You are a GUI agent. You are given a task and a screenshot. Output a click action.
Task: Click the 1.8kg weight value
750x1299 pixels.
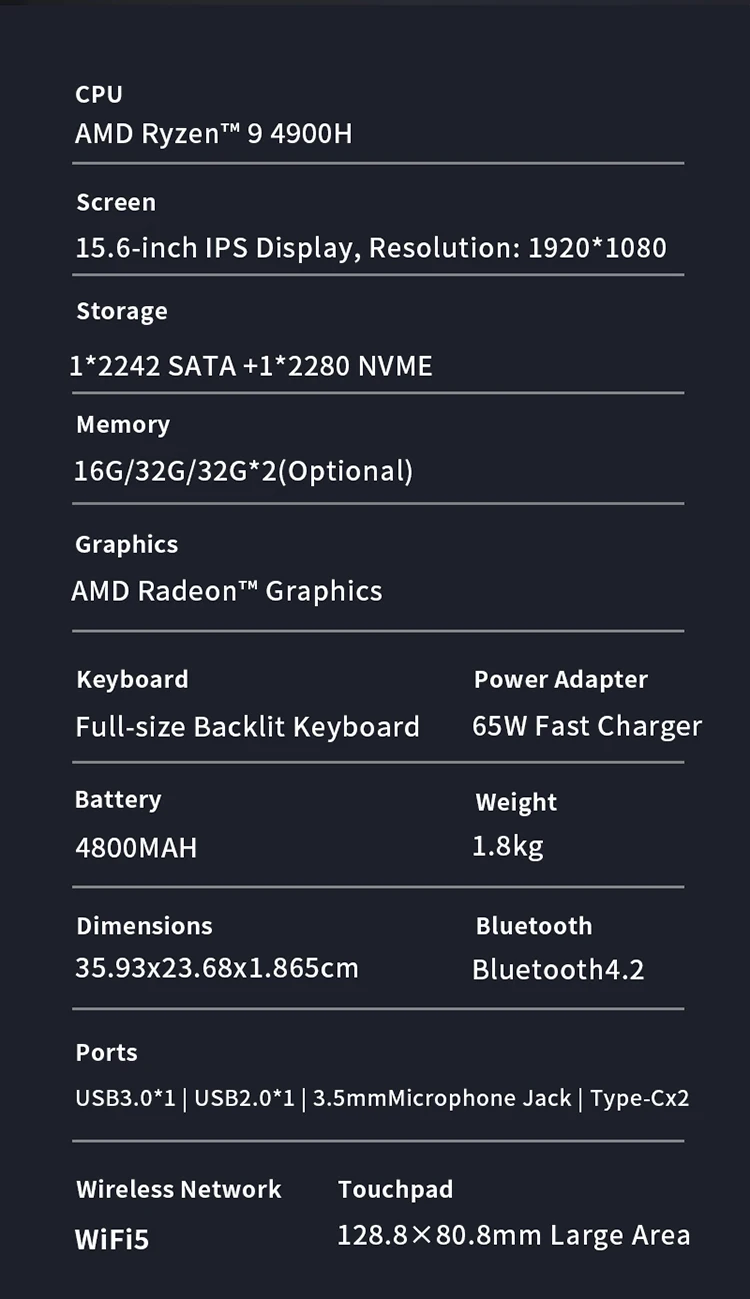coord(508,846)
